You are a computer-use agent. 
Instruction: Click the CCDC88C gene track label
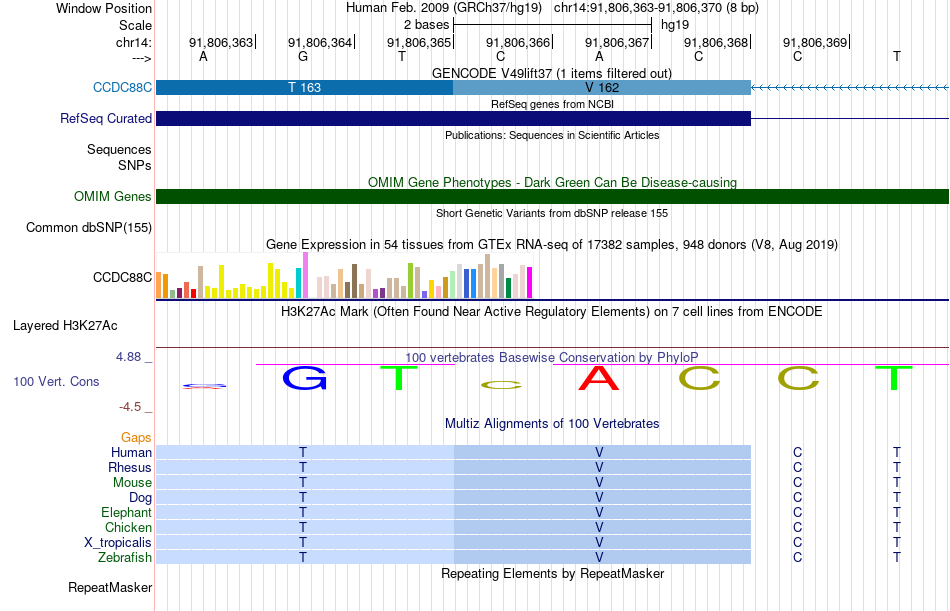(122, 87)
